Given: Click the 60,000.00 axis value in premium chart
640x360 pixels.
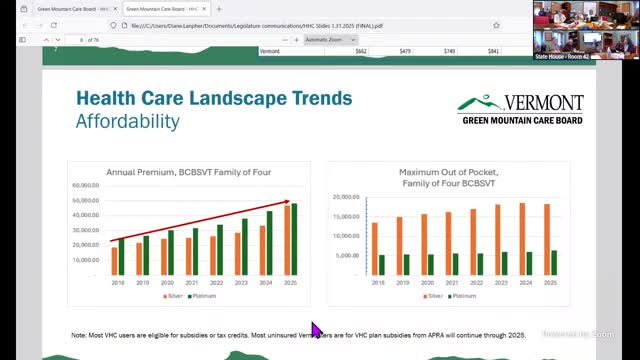Looking at the screenshot, I should [86, 185].
